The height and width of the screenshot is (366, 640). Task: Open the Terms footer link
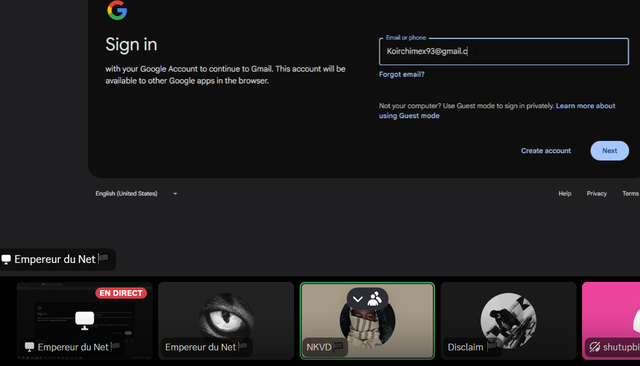(631, 193)
